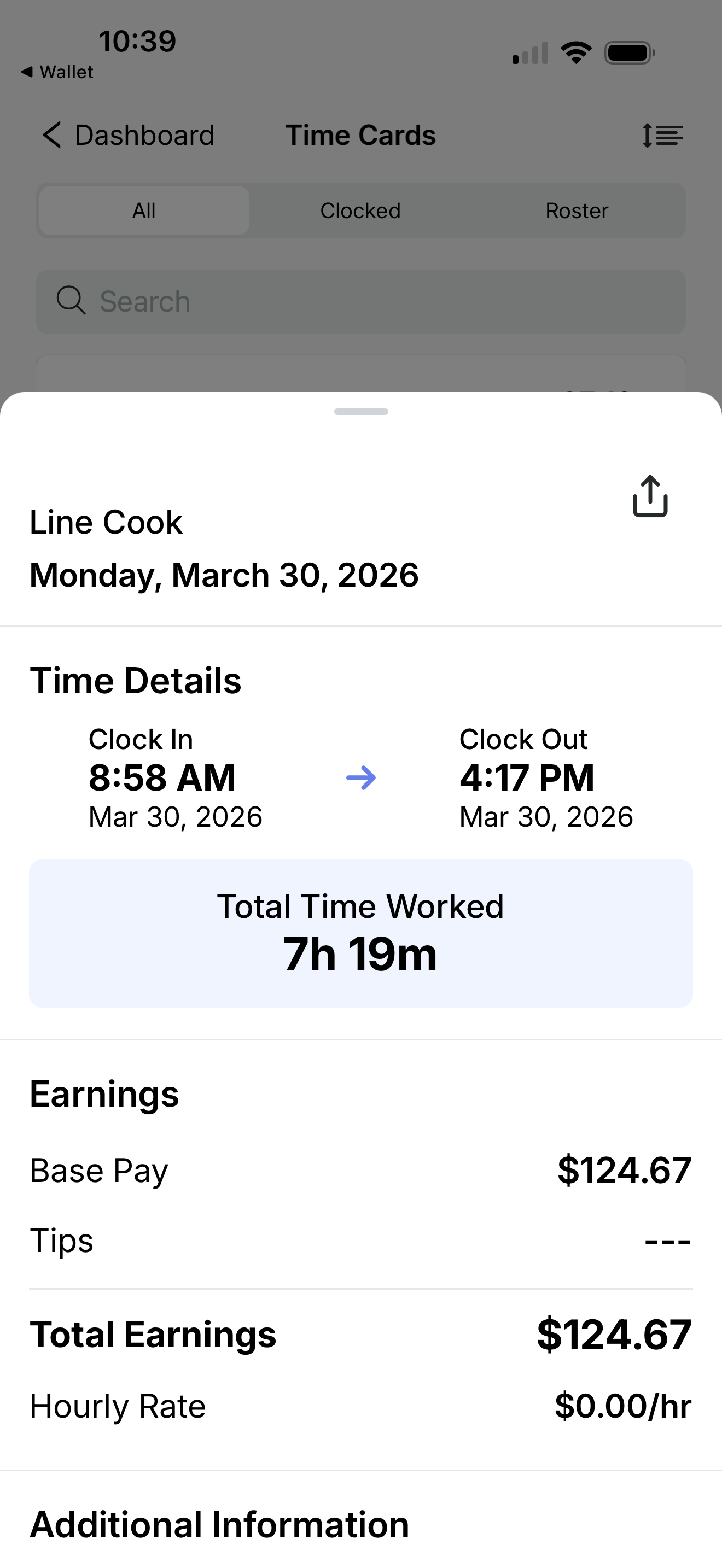This screenshot has height=1568, width=722.
Task: Tap the share icon on time card
Action: click(x=650, y=496)
